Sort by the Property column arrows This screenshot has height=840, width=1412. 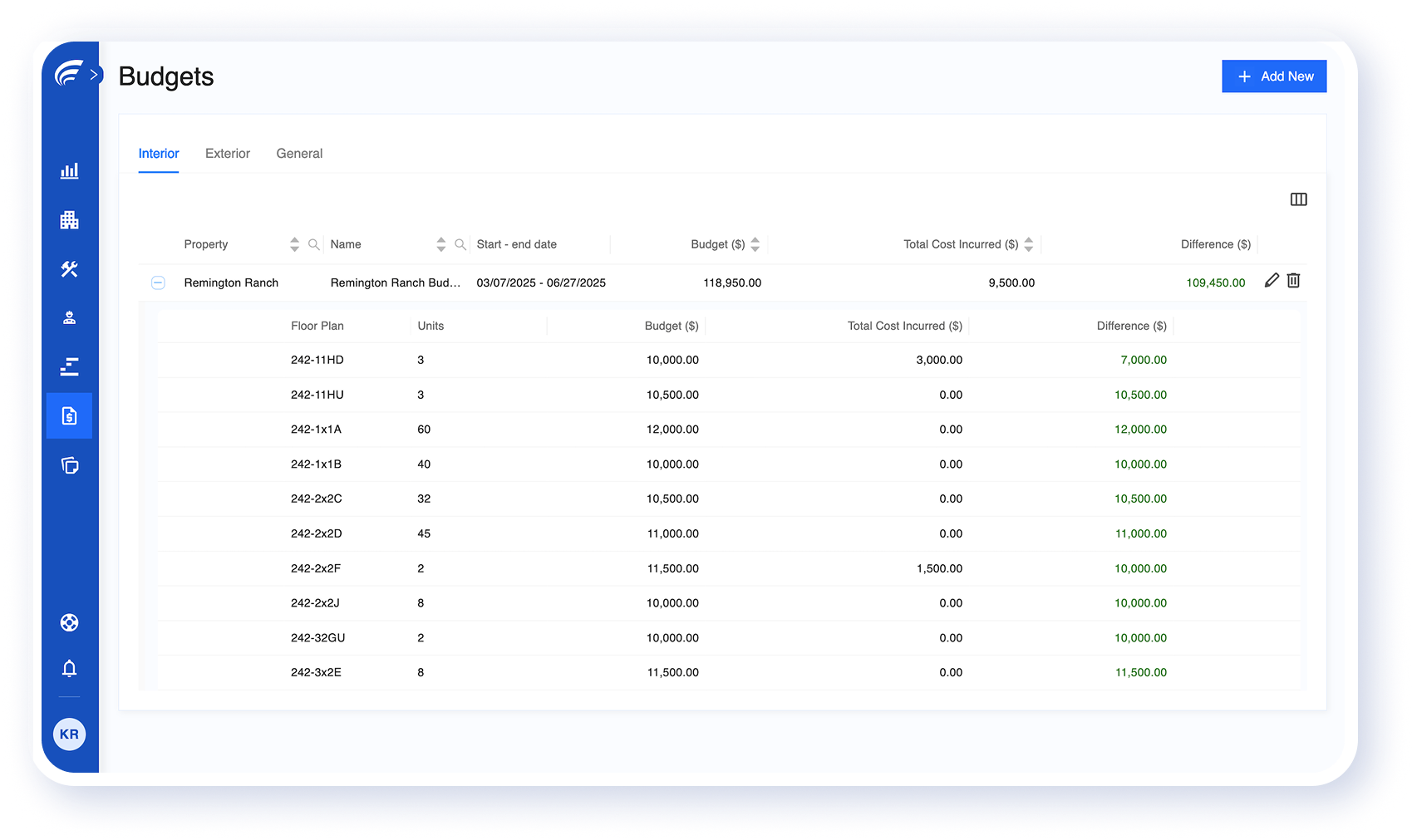pyautogui.click(x=294, y=244)
